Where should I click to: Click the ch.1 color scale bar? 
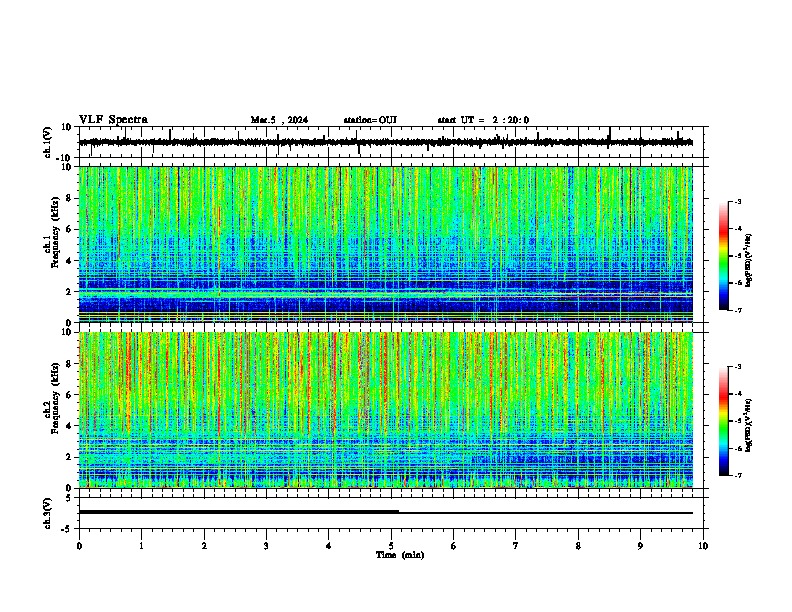(724, 256)
